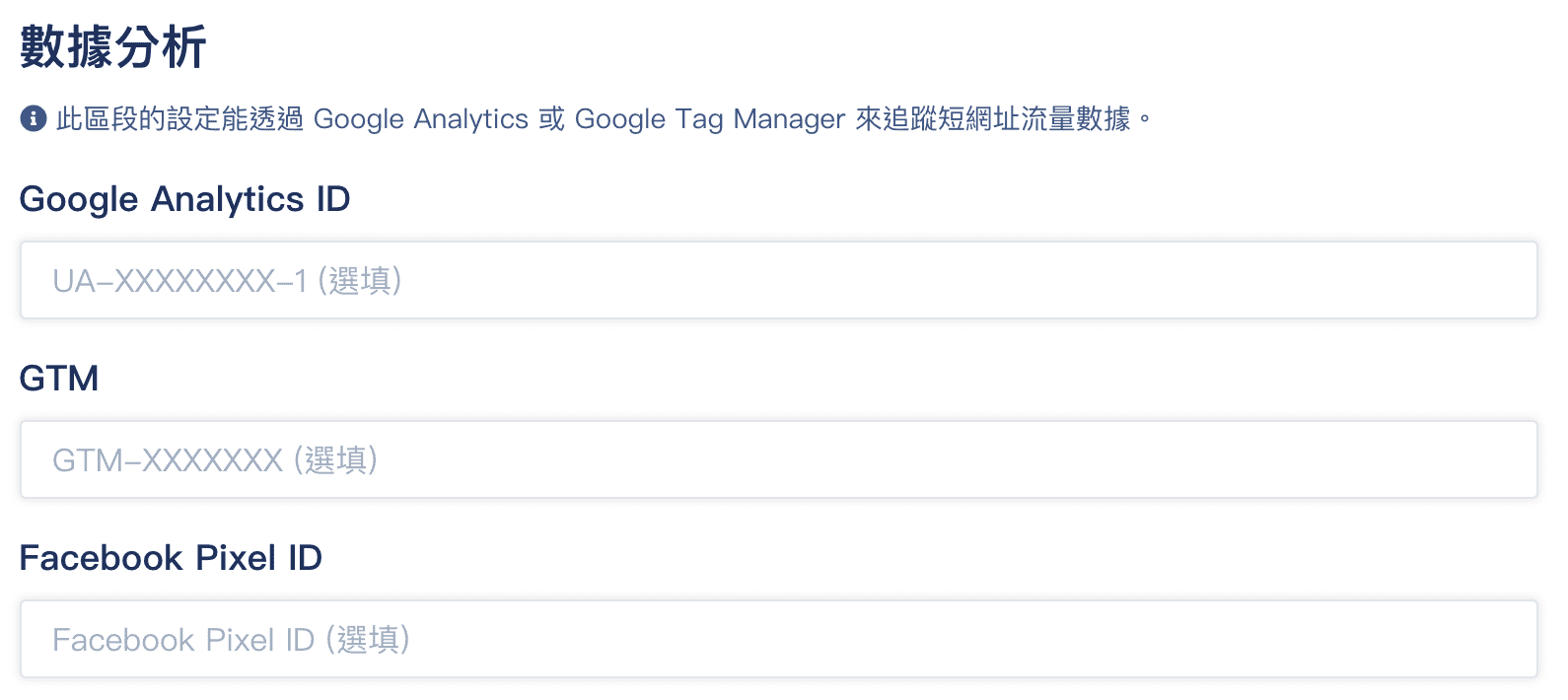Click the UA-XXXXXXXX-1 placeholder text
This screenshot has width=1568, height=700.
click(x=179, y=281)
